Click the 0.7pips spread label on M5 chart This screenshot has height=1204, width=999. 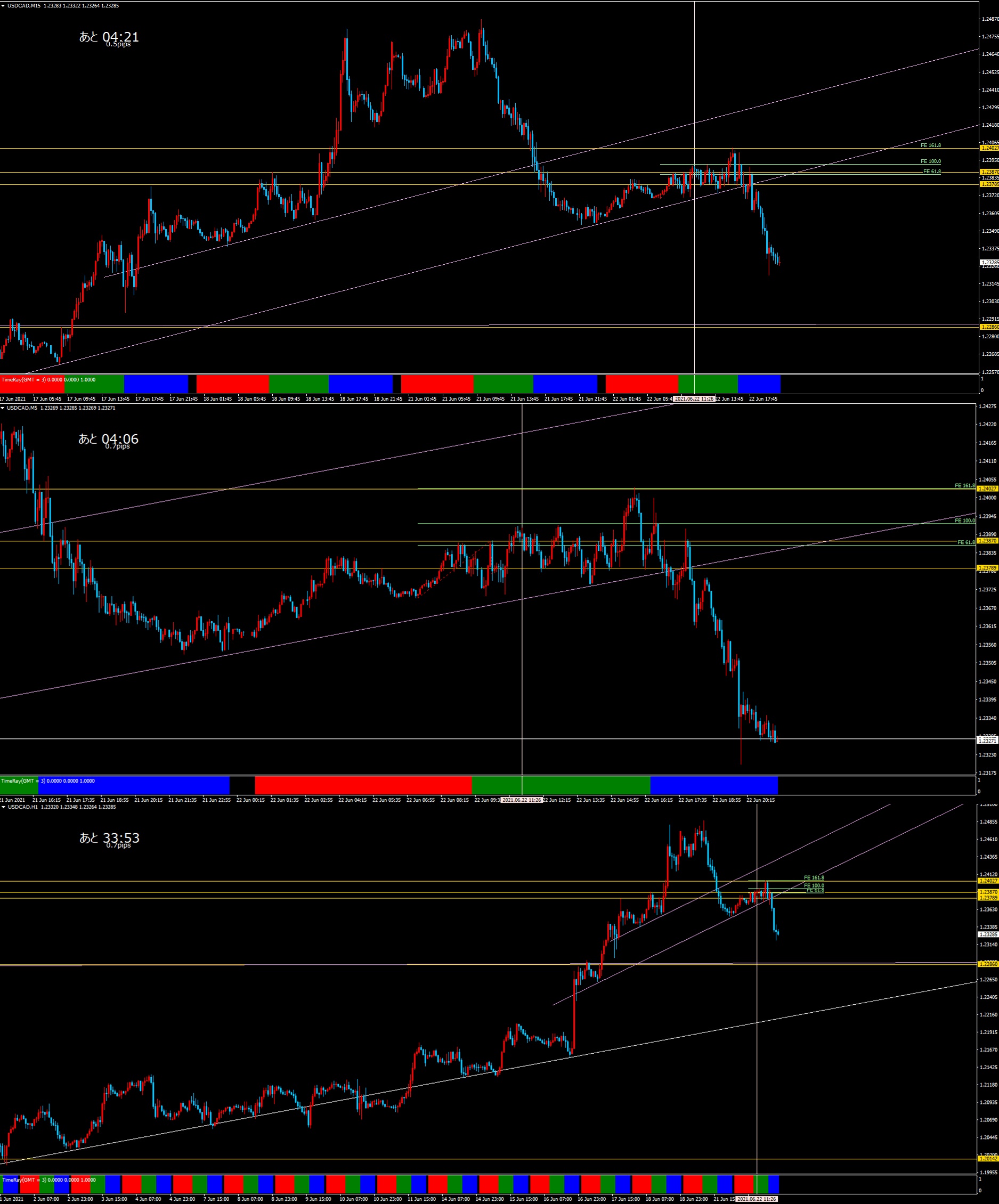click(118, 446)
